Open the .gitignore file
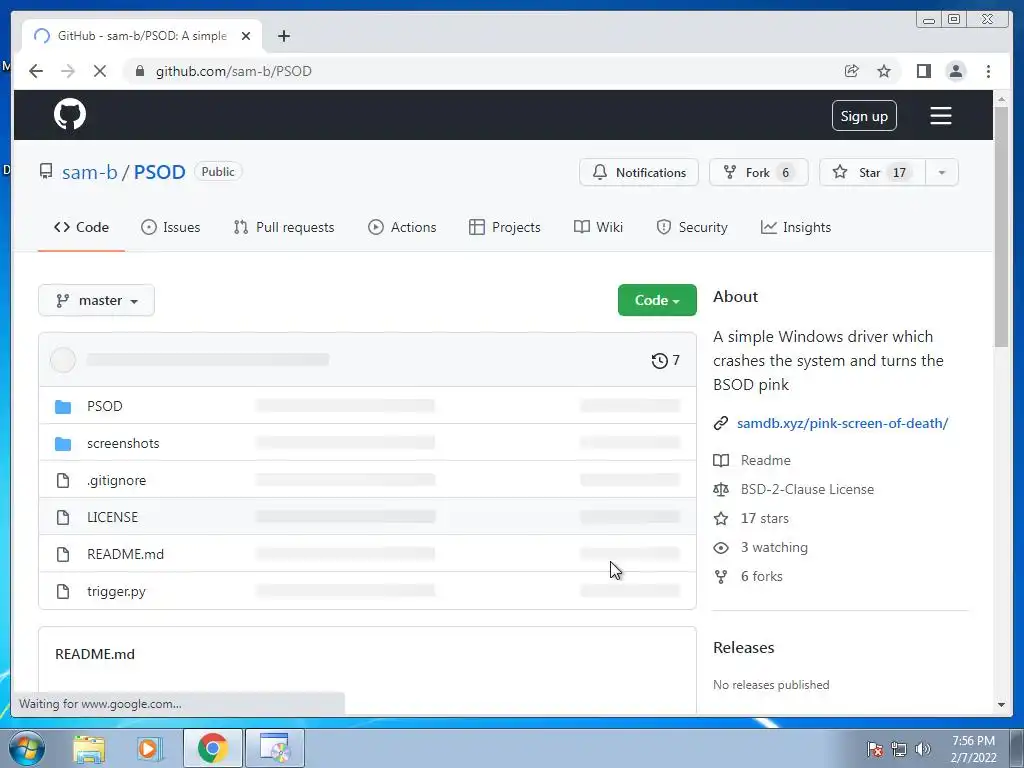 click(x=116, y=481)
